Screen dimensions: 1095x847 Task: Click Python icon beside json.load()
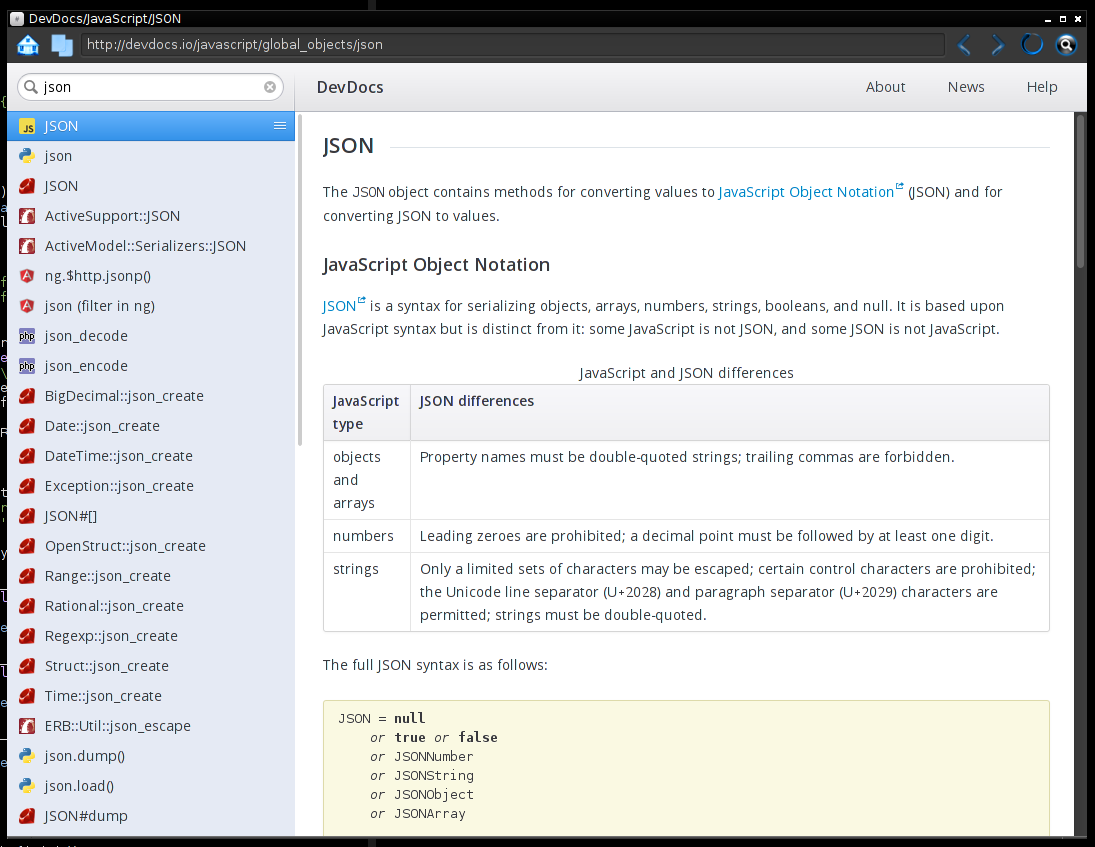click(x=27, y=786)
